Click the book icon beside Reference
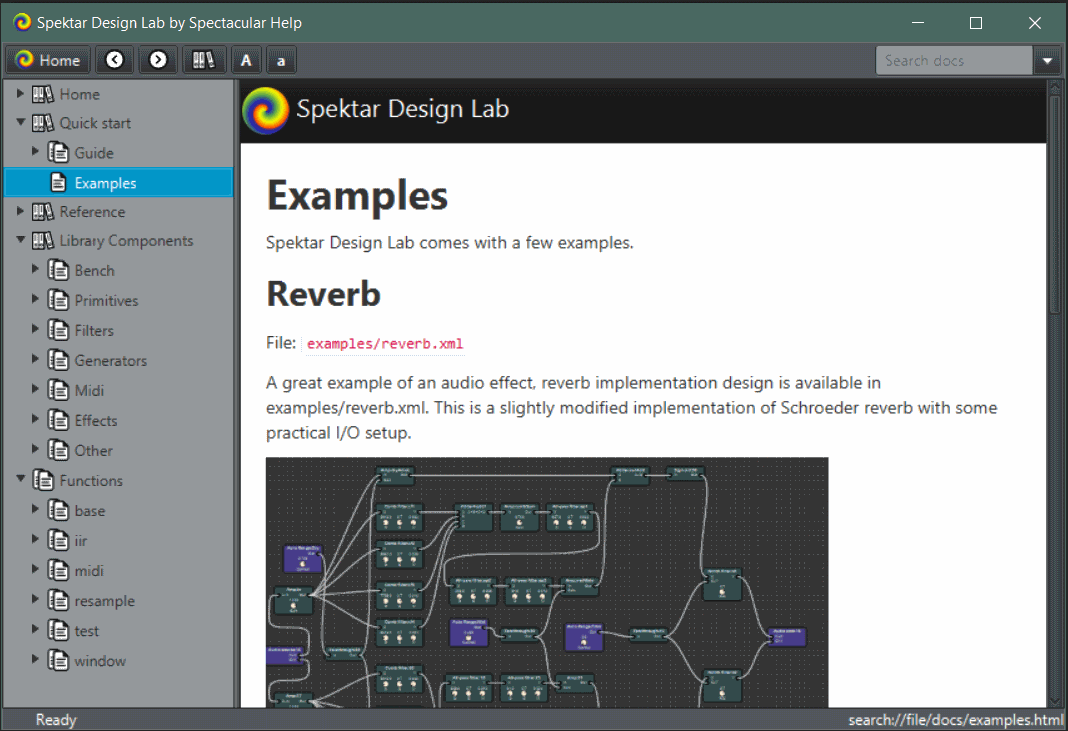Image resolution: width=1068 pixels, height=731 pixels. 43,212
